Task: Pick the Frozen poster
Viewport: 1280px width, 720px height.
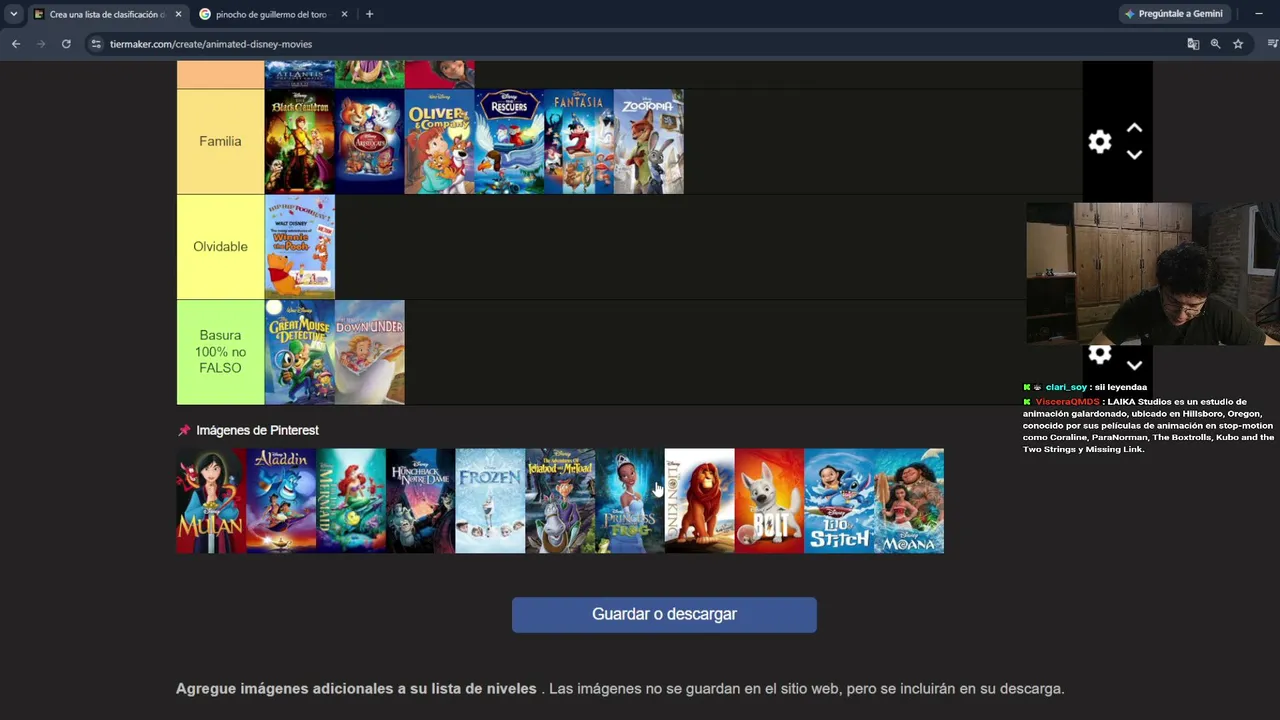Action: (x=490, y=501)
